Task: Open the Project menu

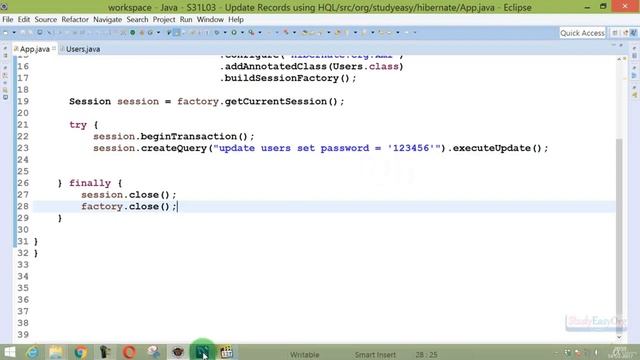Action: [164, 20]
